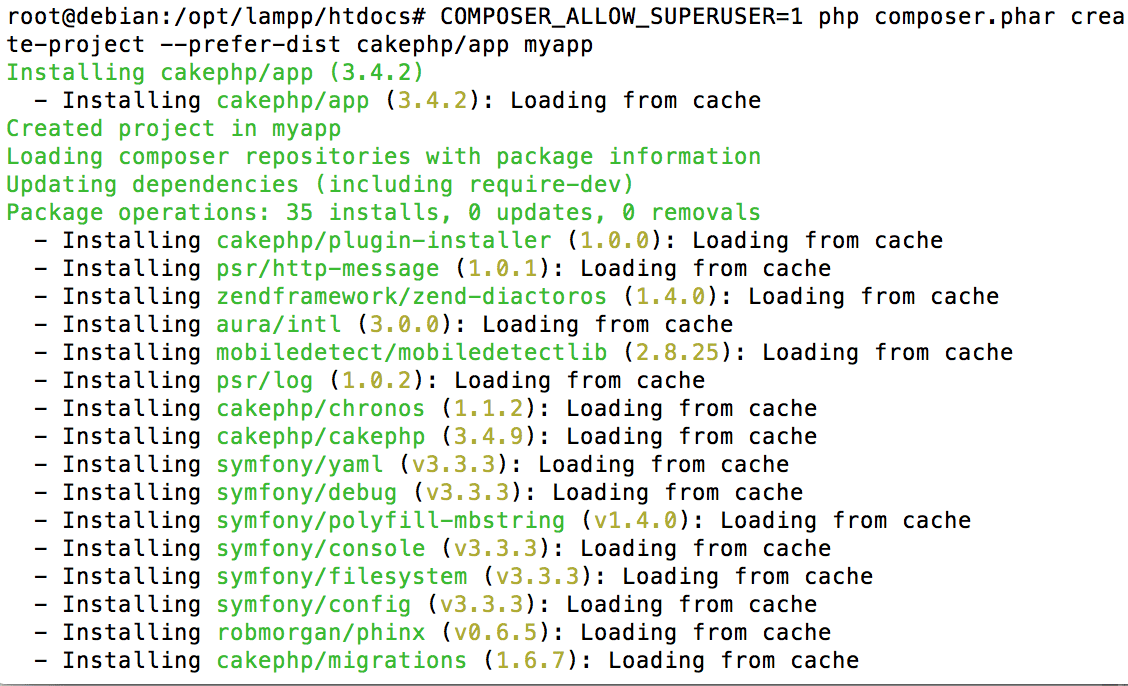
Task: Click the symfony/polyfill-mbstring package name
Action: (390, 520)
